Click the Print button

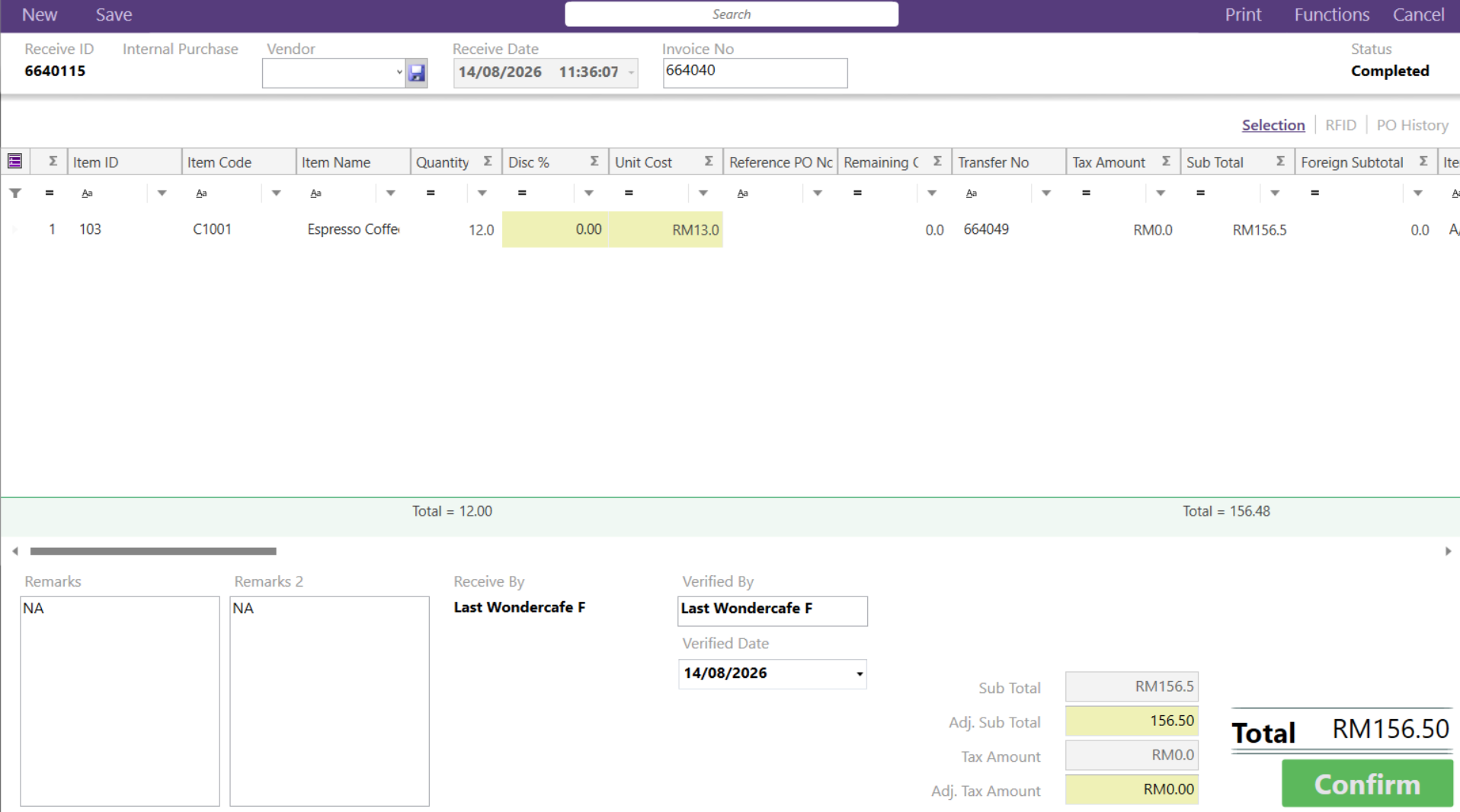click(x=1243, y=14)
